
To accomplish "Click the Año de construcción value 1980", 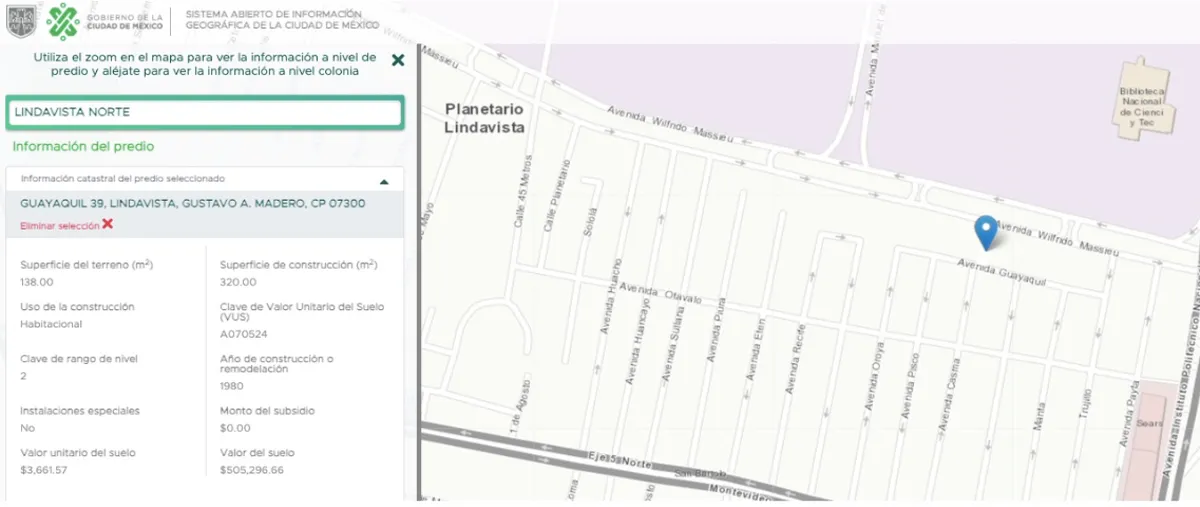I will coord(231,386).
